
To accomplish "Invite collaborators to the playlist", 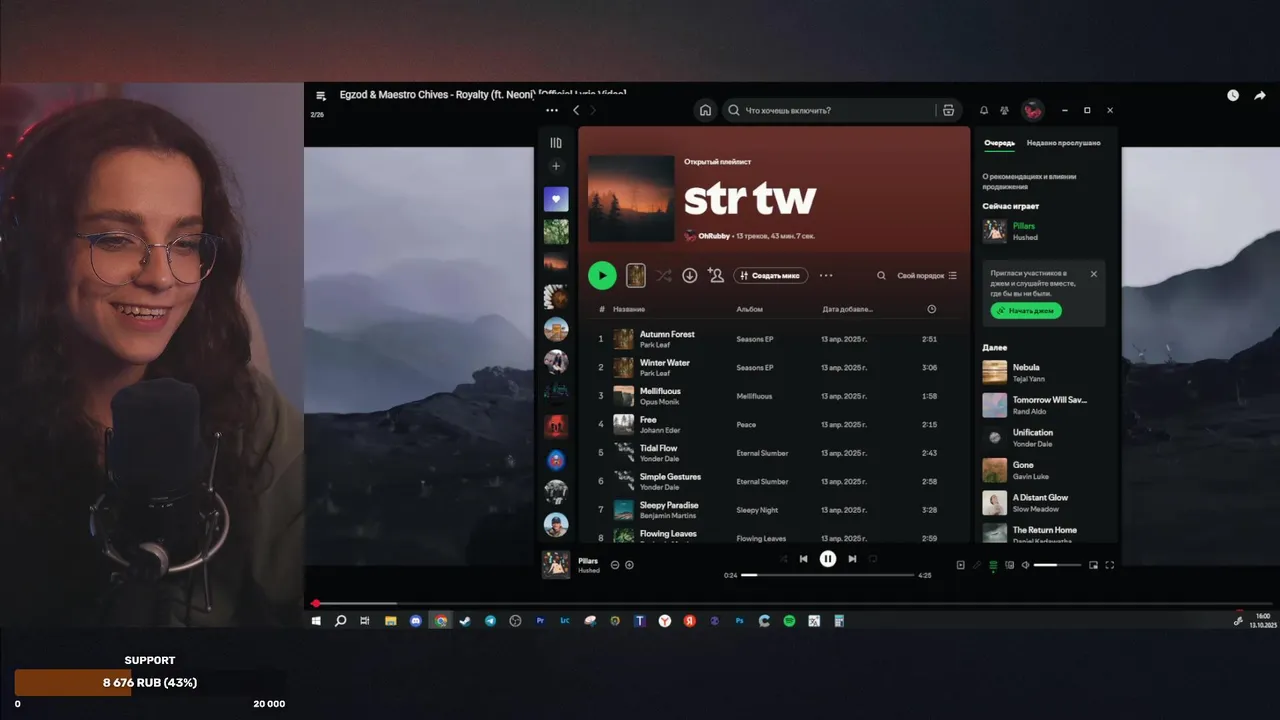I will pyautogui.click(x=715, y=275).
